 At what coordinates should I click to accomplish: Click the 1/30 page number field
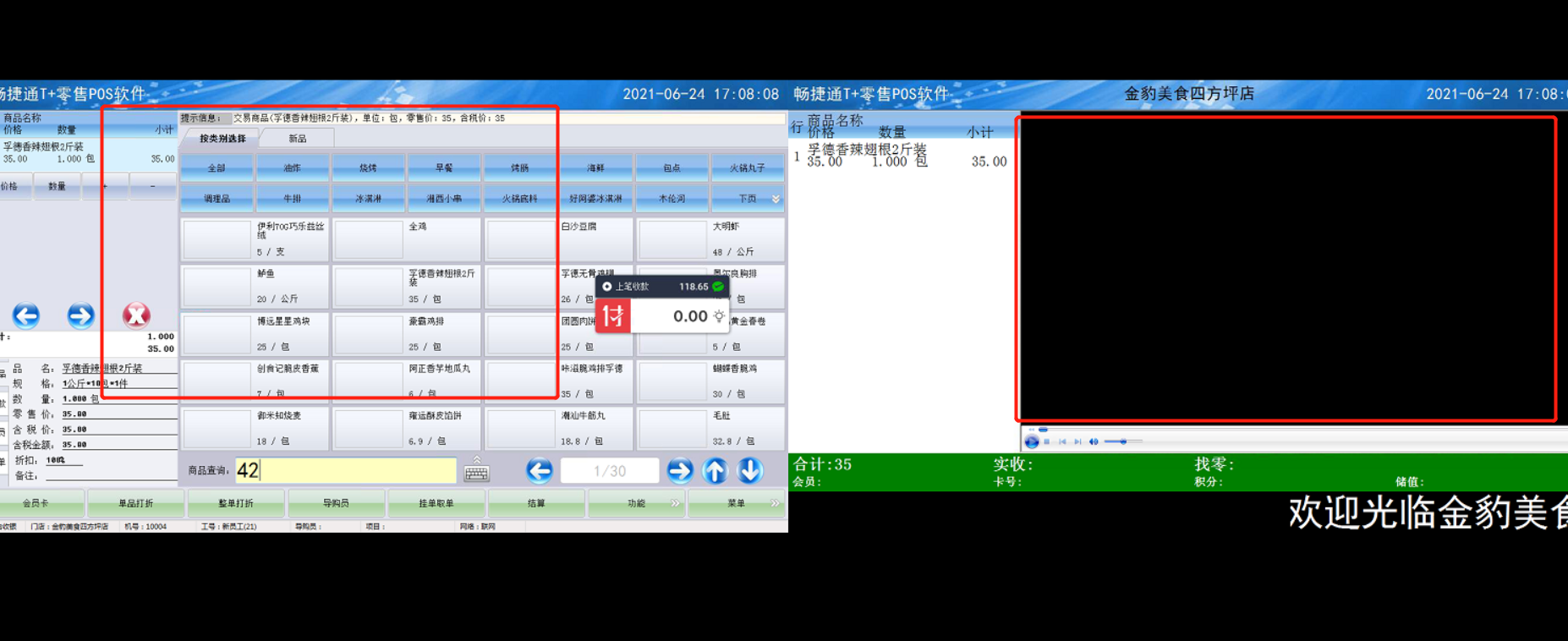pyautogui.click(x=610, y=470)
